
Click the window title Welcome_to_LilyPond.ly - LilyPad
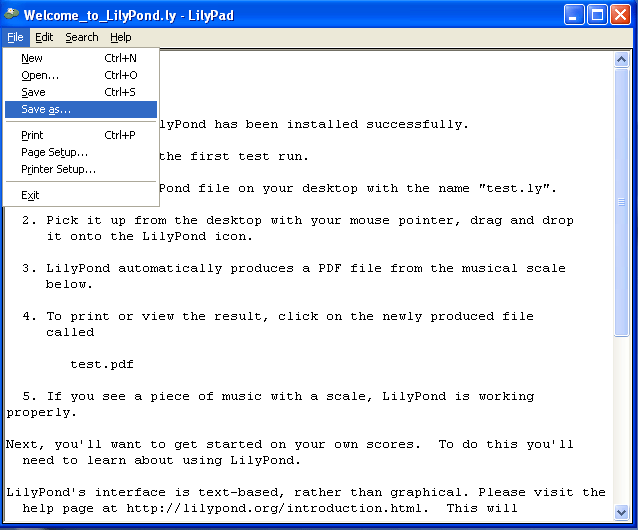coord(129,15)
